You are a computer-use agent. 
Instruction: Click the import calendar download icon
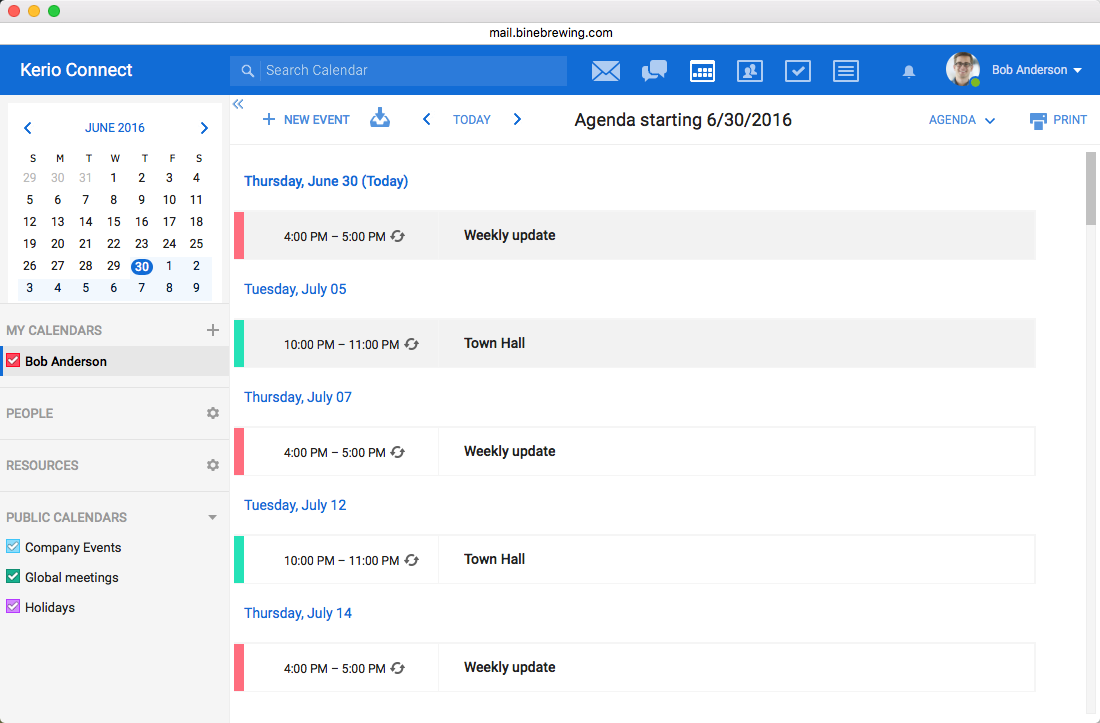coord(380,119)
